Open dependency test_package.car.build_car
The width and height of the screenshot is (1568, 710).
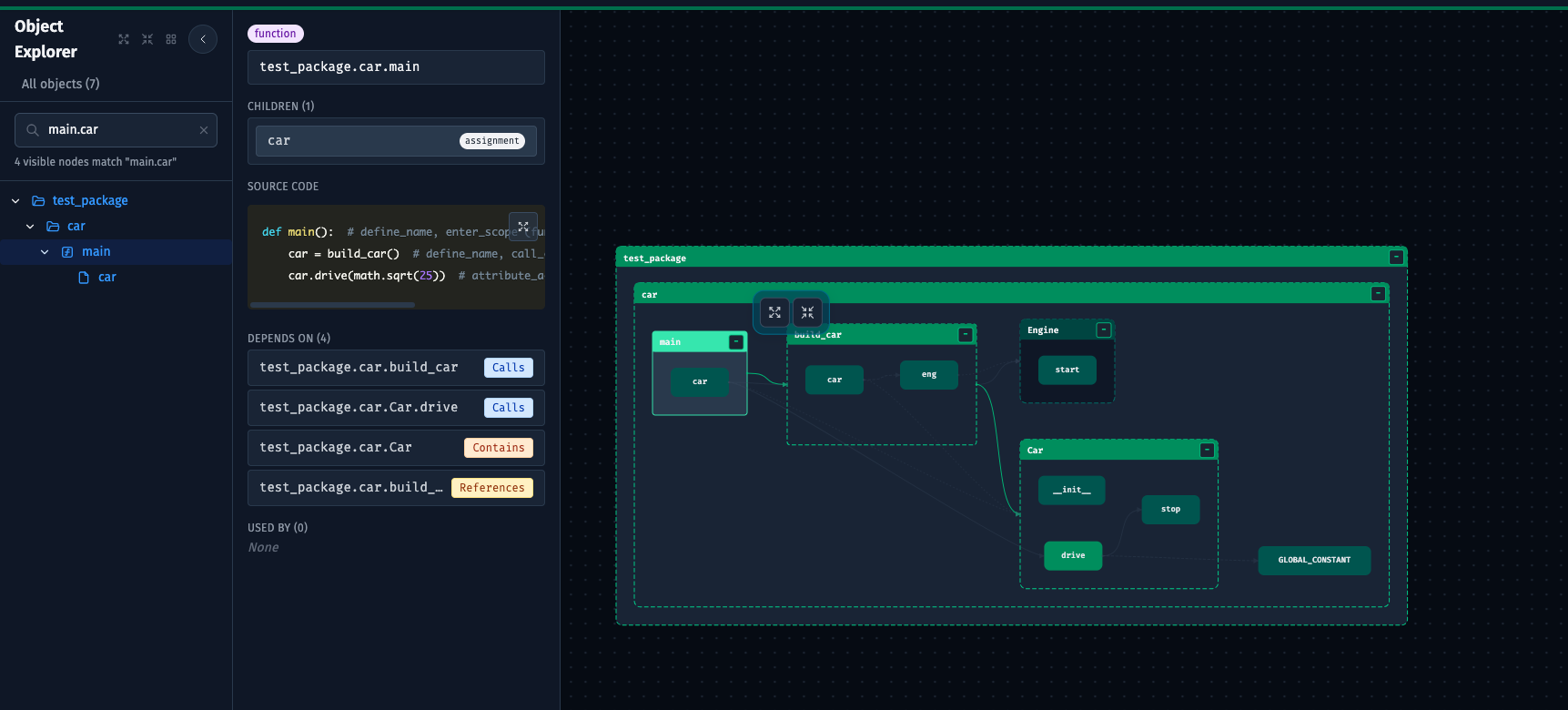click(x=396, y=368)
